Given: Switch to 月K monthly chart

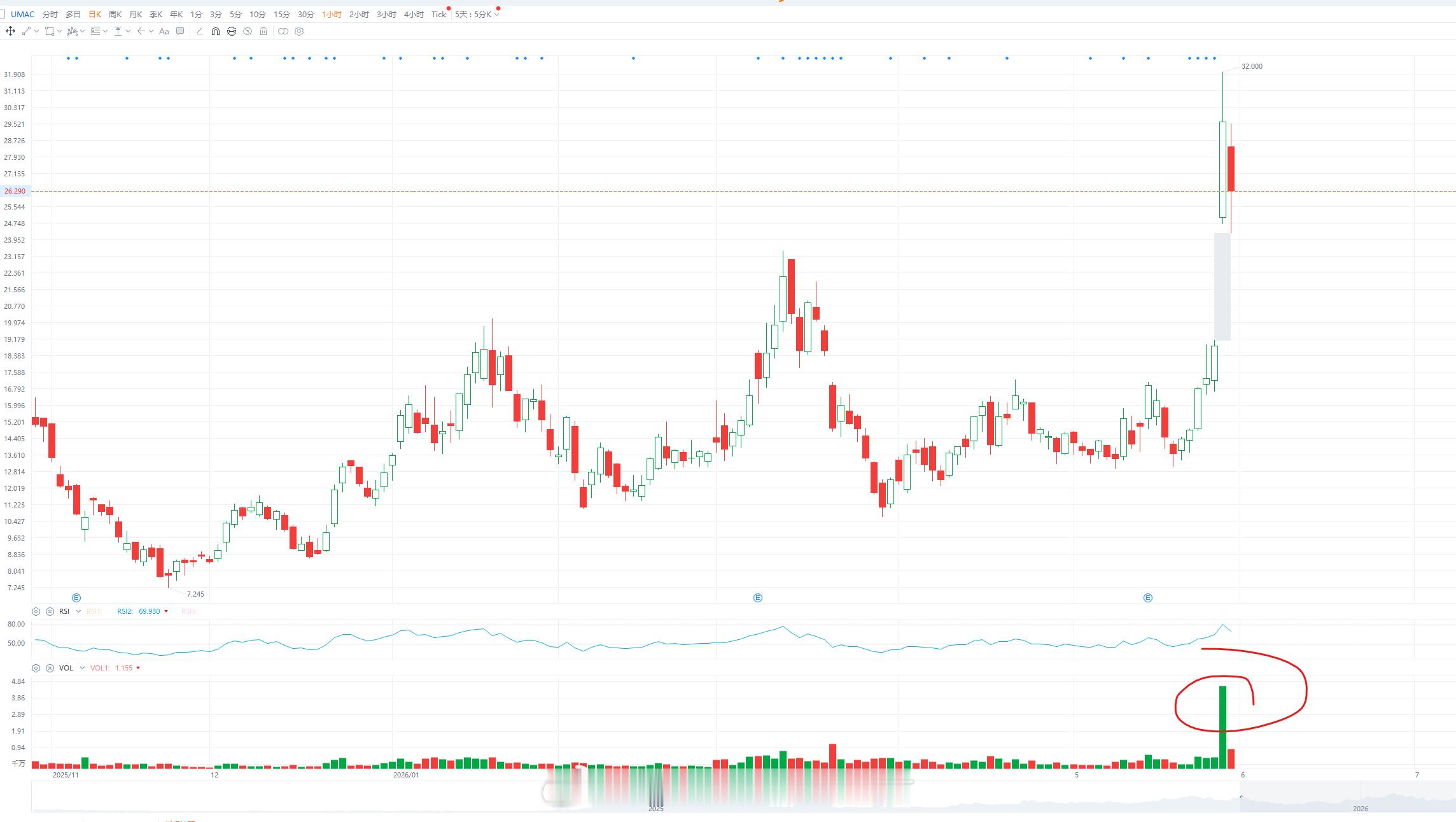Looking at the screenshot, I should point(136,14).
